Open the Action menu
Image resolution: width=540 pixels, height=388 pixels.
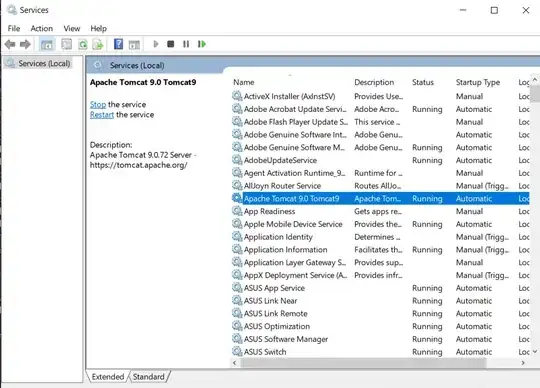42,29
